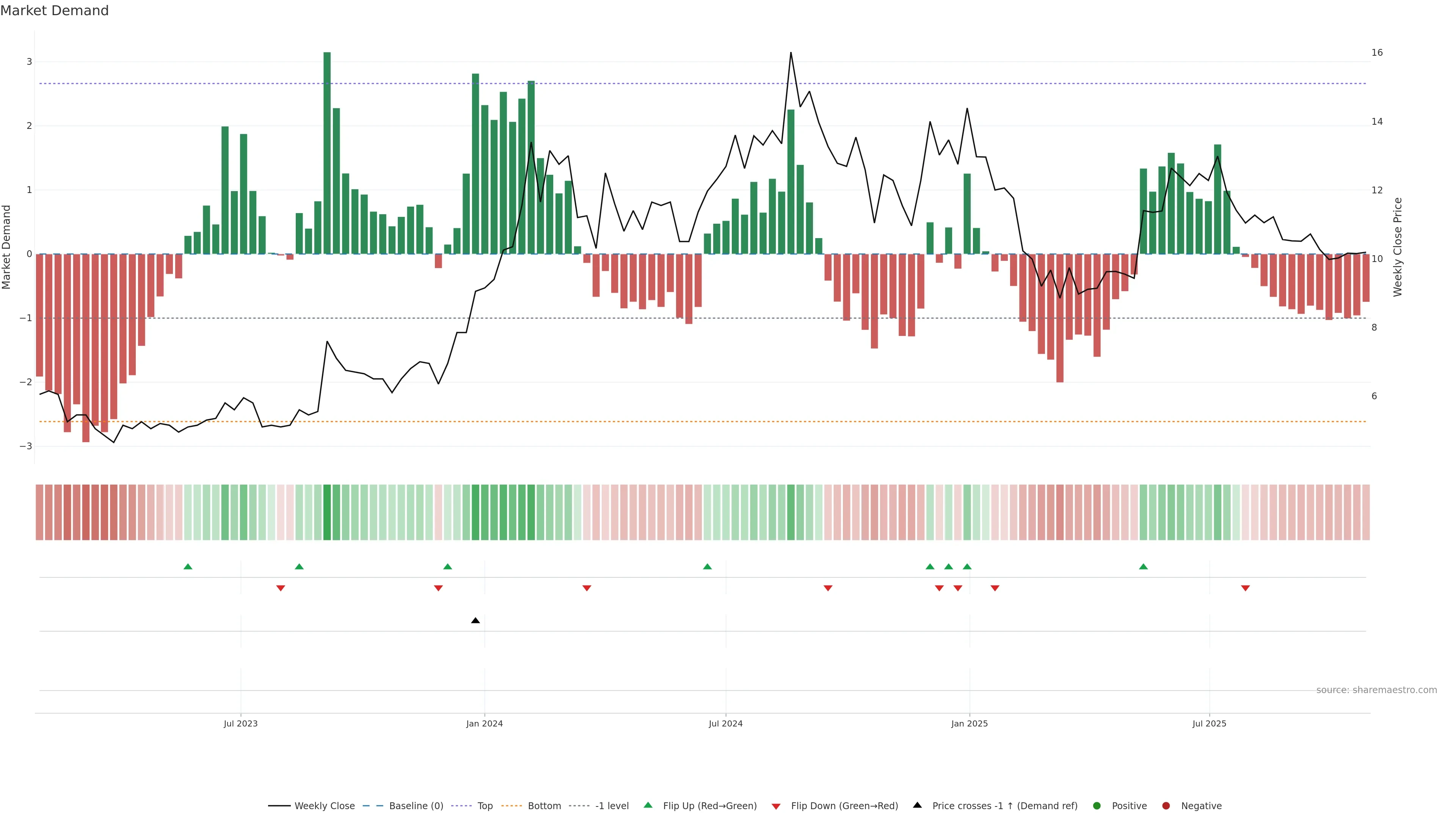Click the Jul 2025 axis label
Image resolution: width=1456 pixels, height=819 pixels.
tap(1209, 723)
